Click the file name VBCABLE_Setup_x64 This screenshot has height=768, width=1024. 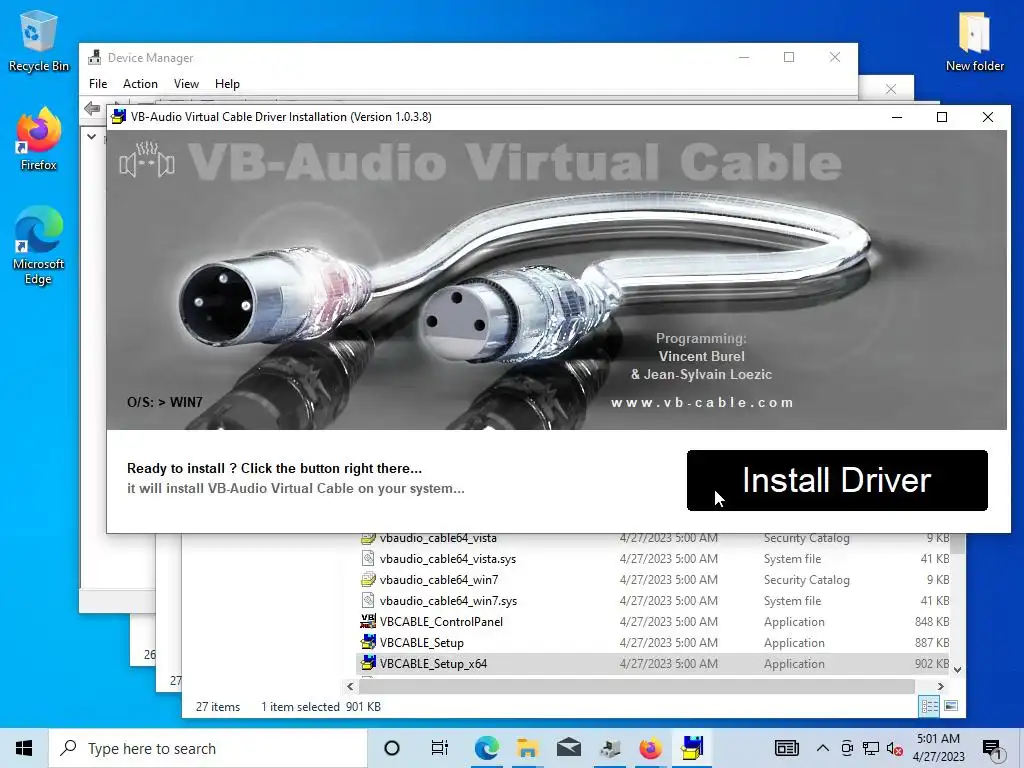click(x=434, y=663)
